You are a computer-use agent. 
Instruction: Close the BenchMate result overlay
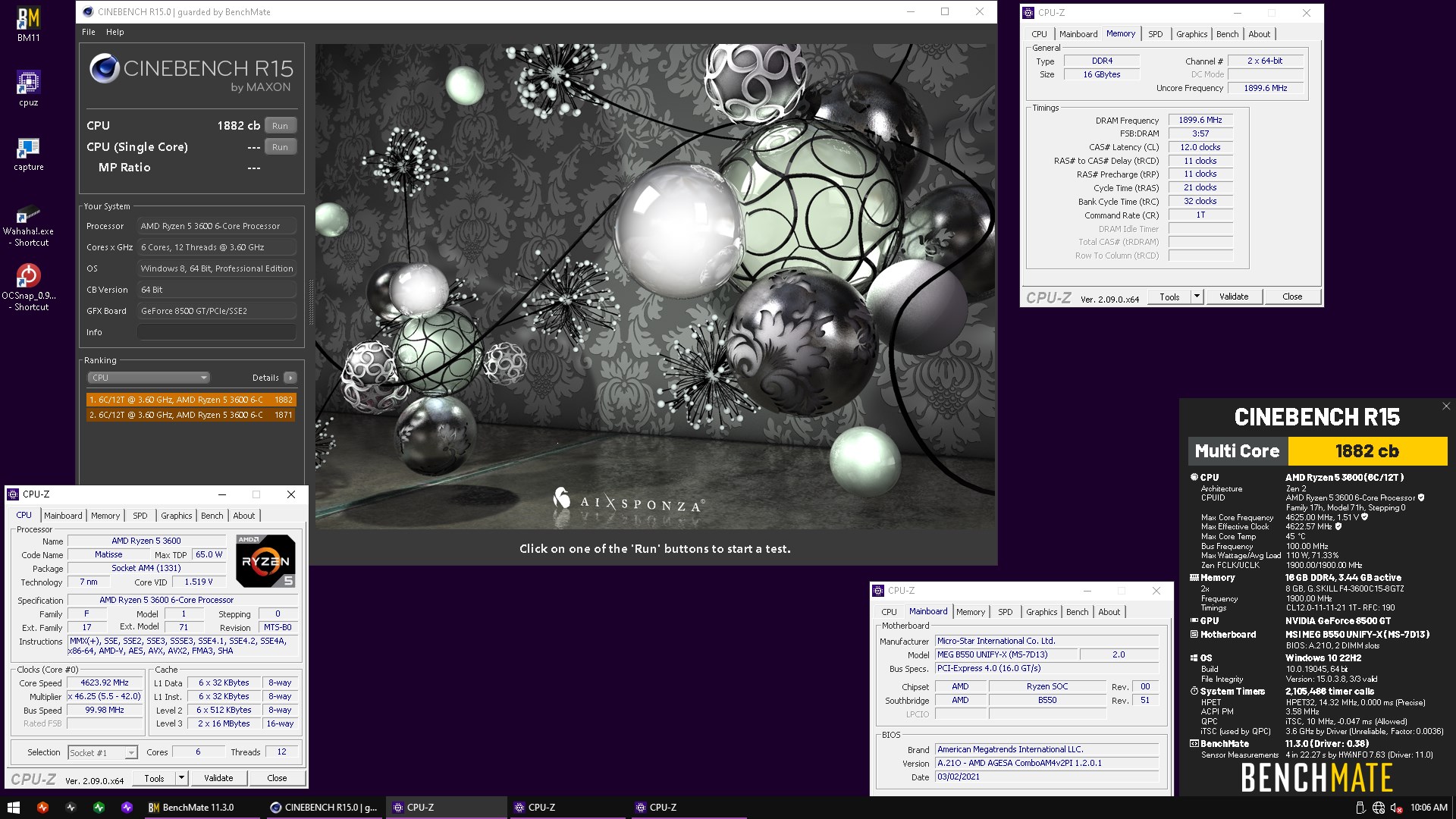pyautogui.click(x=1446, y=406)
